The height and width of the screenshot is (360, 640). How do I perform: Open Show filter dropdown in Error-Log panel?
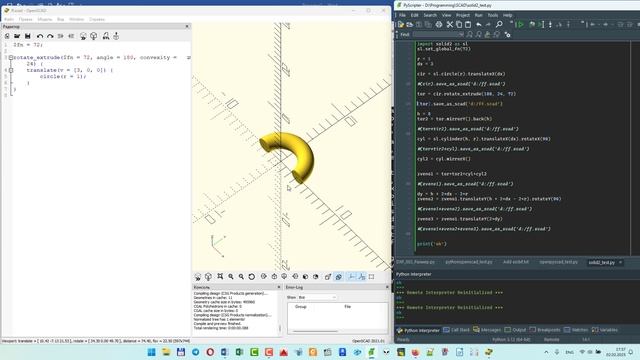317,298
